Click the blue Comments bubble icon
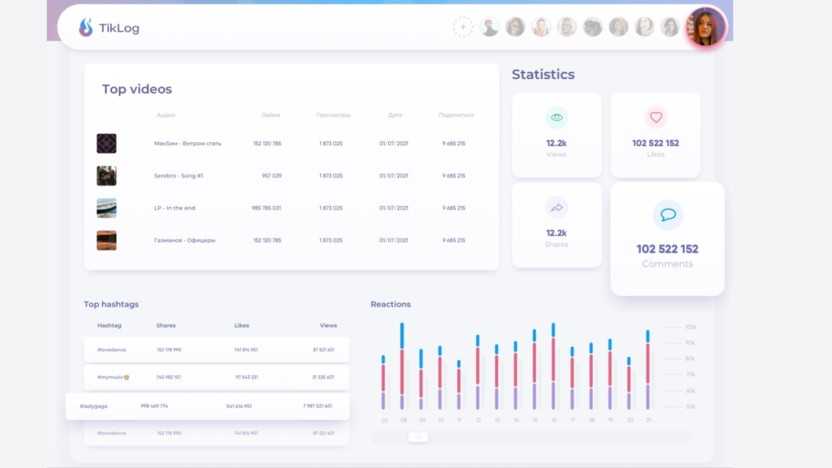This screenshot has width=832, height=468. pos(667,215)
